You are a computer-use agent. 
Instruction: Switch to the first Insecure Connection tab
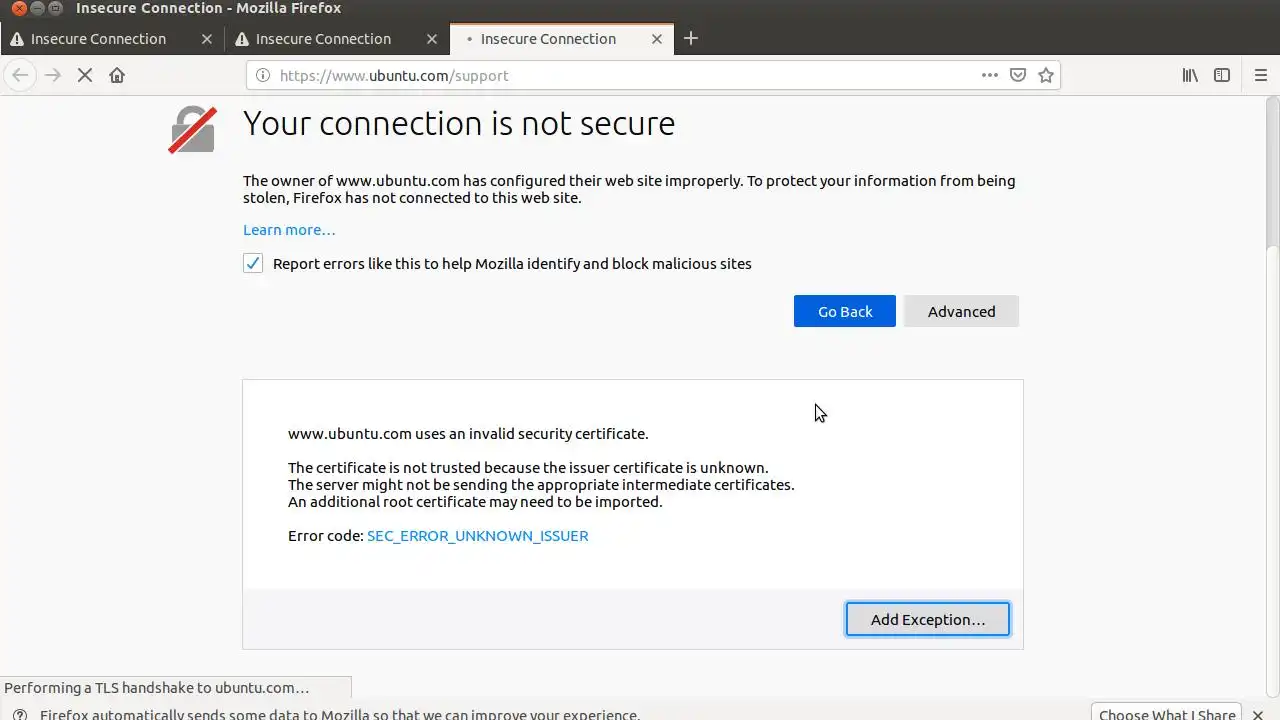[x=98, y=39]
